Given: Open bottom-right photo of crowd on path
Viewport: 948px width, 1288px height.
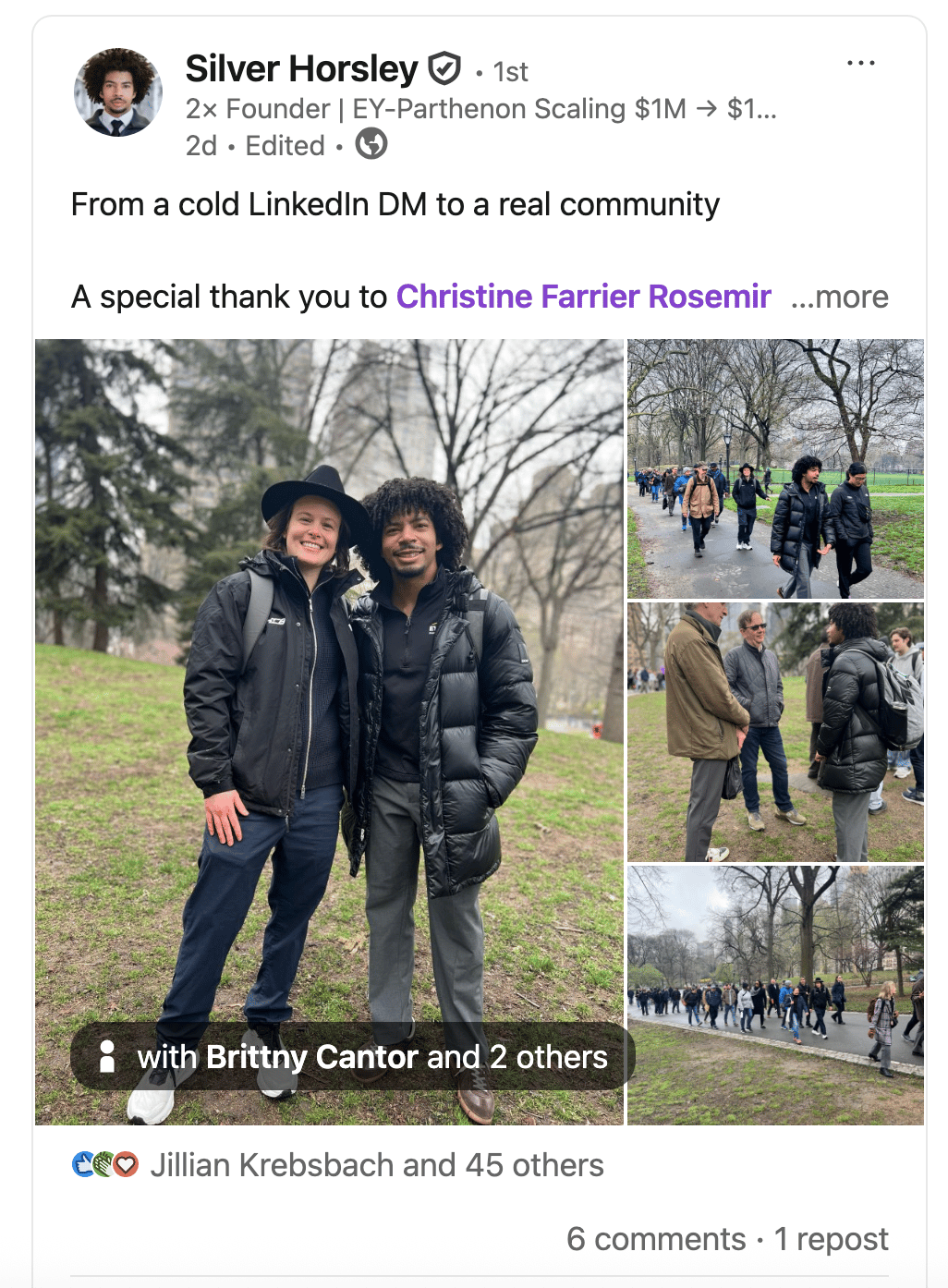Looking at the screenshot, I should [775, 995].
